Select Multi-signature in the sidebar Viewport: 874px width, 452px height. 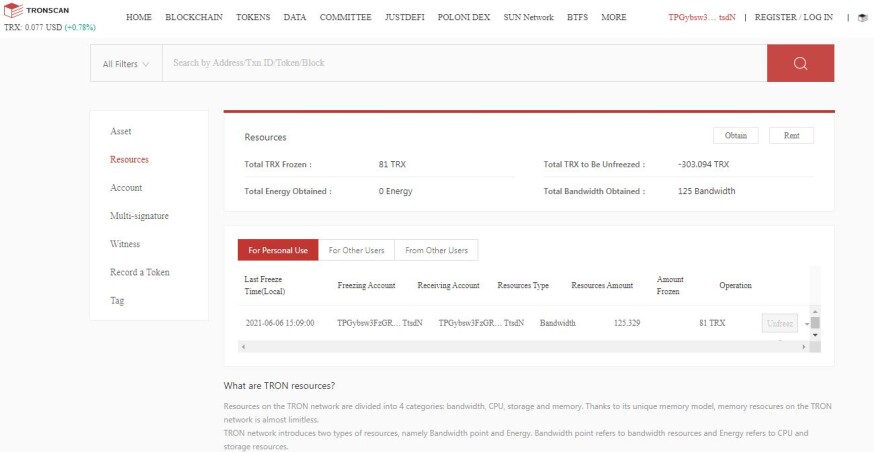139,216
